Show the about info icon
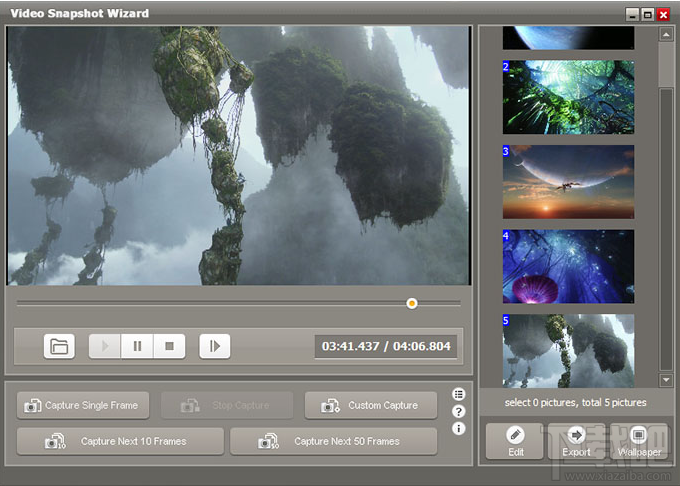The height and width of the screenshot is (486, 680). [458, 429]
